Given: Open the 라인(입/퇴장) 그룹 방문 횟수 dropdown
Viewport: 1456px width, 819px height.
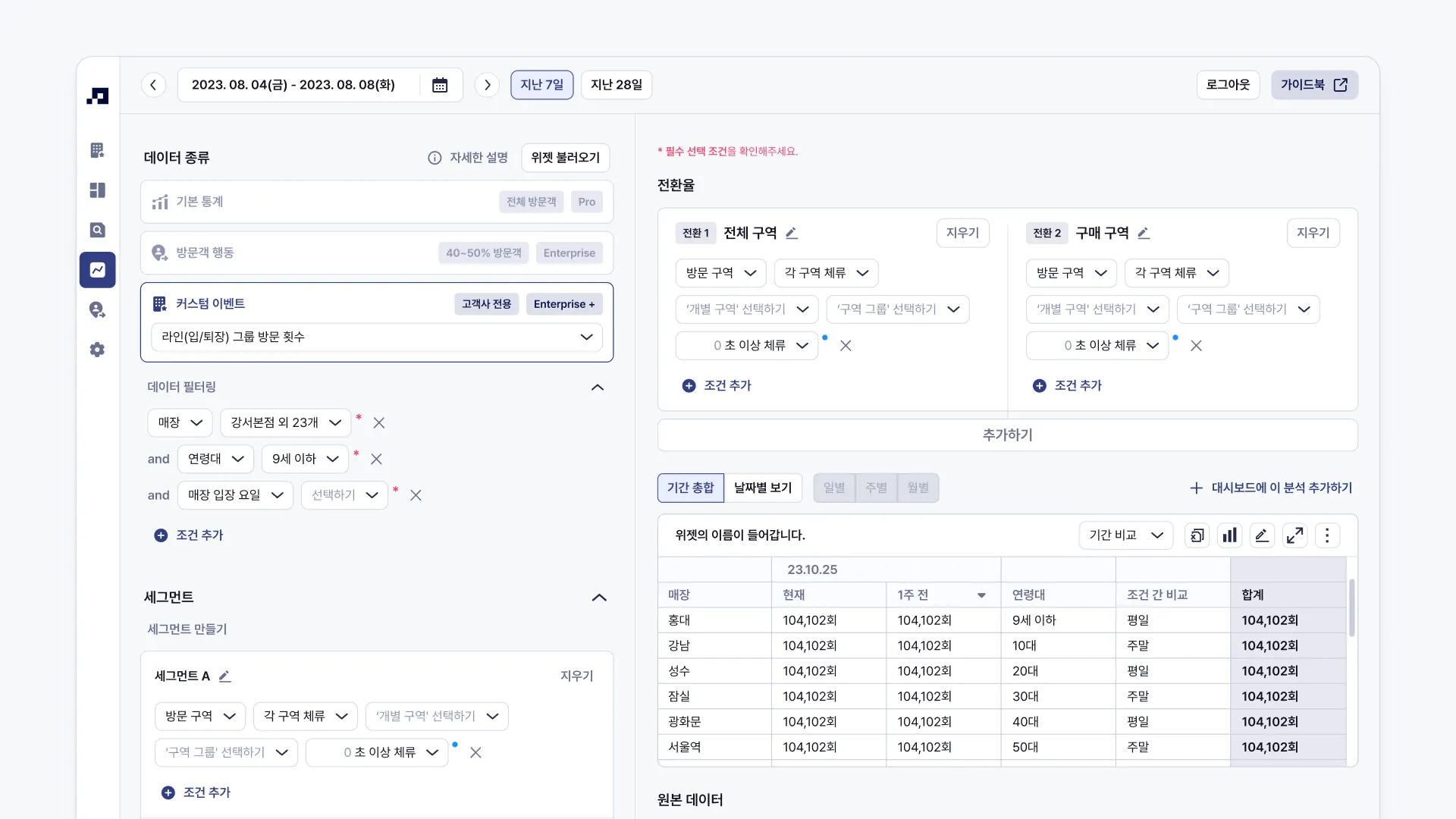Looking at the screenshot, I should (376, 337).
